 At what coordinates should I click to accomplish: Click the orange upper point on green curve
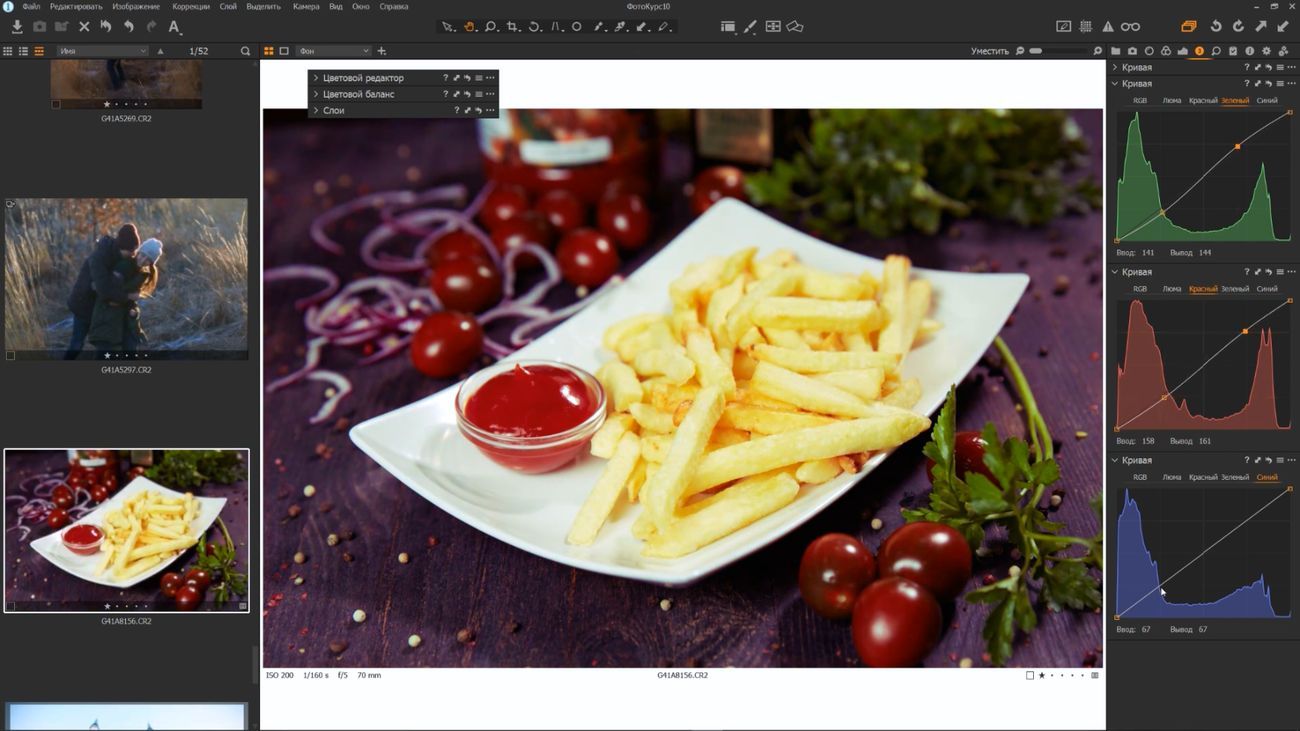(1237, 147)
